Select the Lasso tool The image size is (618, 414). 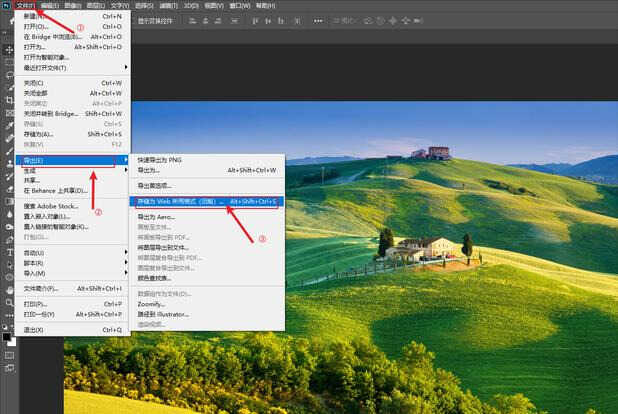[9, 75]
